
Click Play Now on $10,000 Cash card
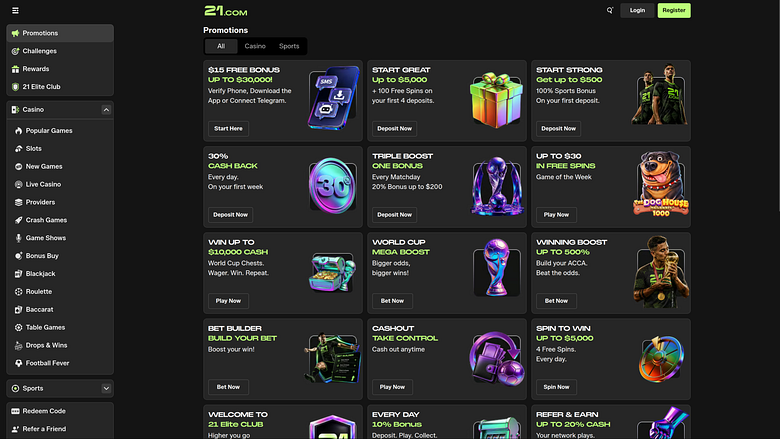[x=228, y=301]
